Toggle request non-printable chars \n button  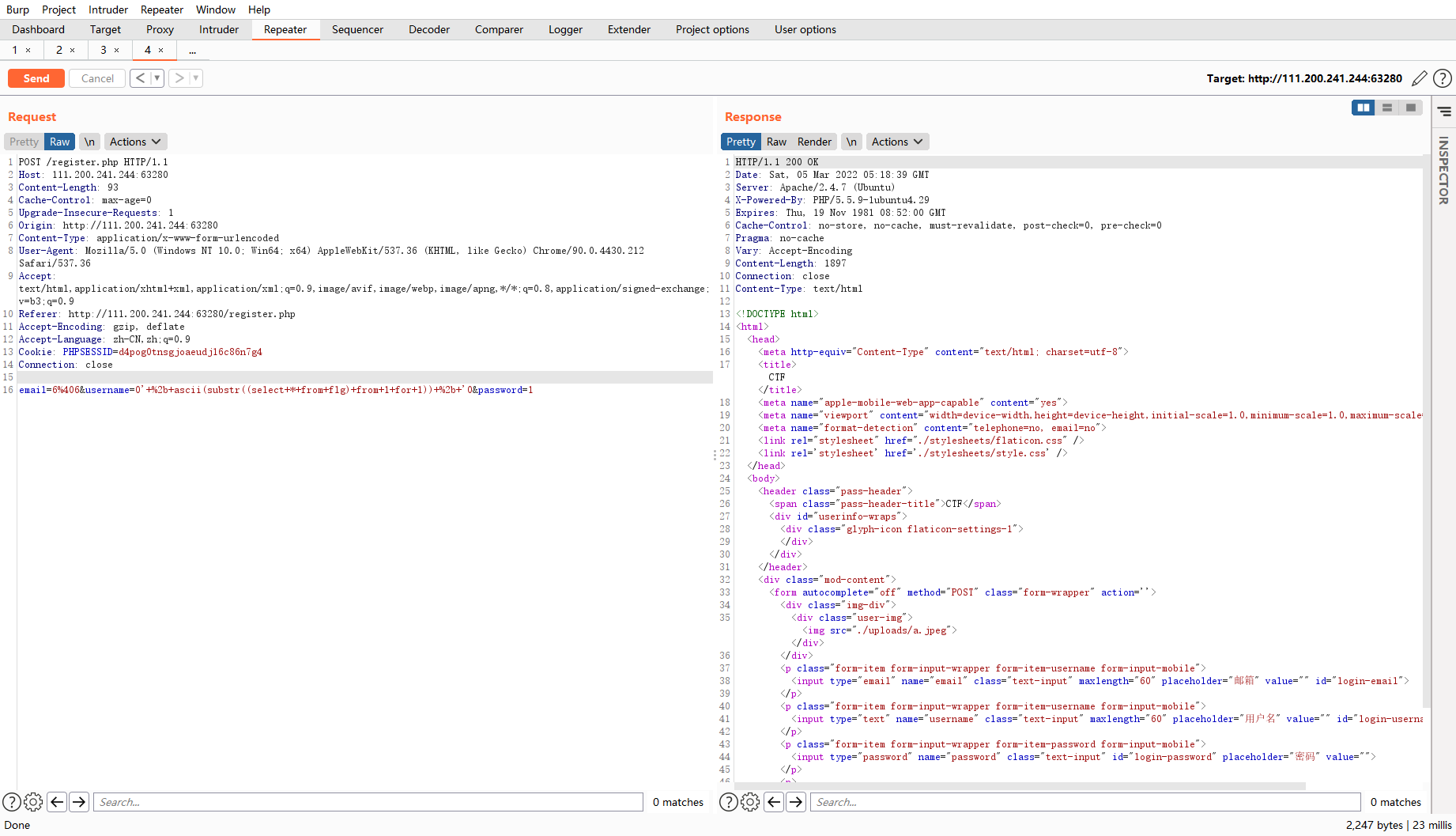89,142
